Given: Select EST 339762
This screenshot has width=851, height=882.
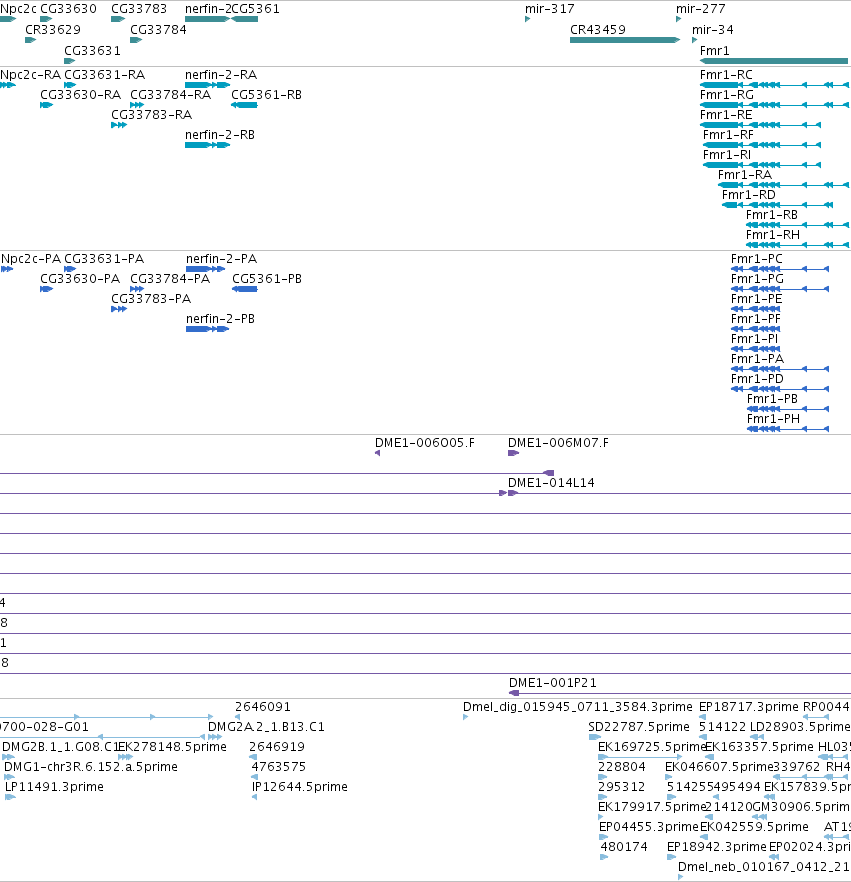Looking at the screenshot, I should pos(796,767).
